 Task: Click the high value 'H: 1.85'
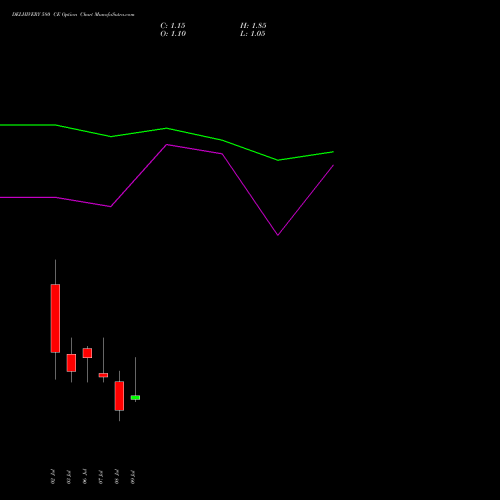click(x=253, y=26)
